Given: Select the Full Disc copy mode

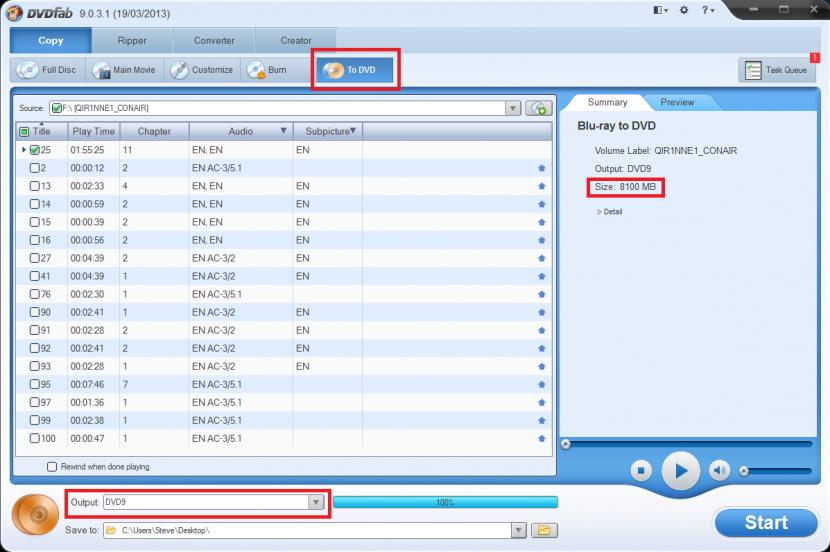Looking at the screenshot, I should pos(47,70).
